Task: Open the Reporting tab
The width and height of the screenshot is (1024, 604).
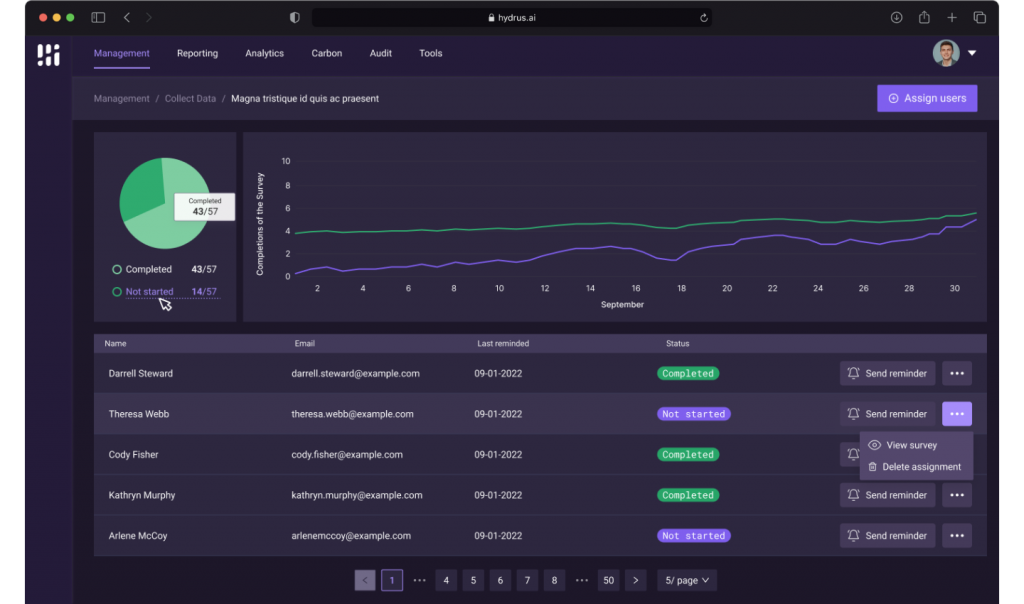Action: tap(197, 54)
